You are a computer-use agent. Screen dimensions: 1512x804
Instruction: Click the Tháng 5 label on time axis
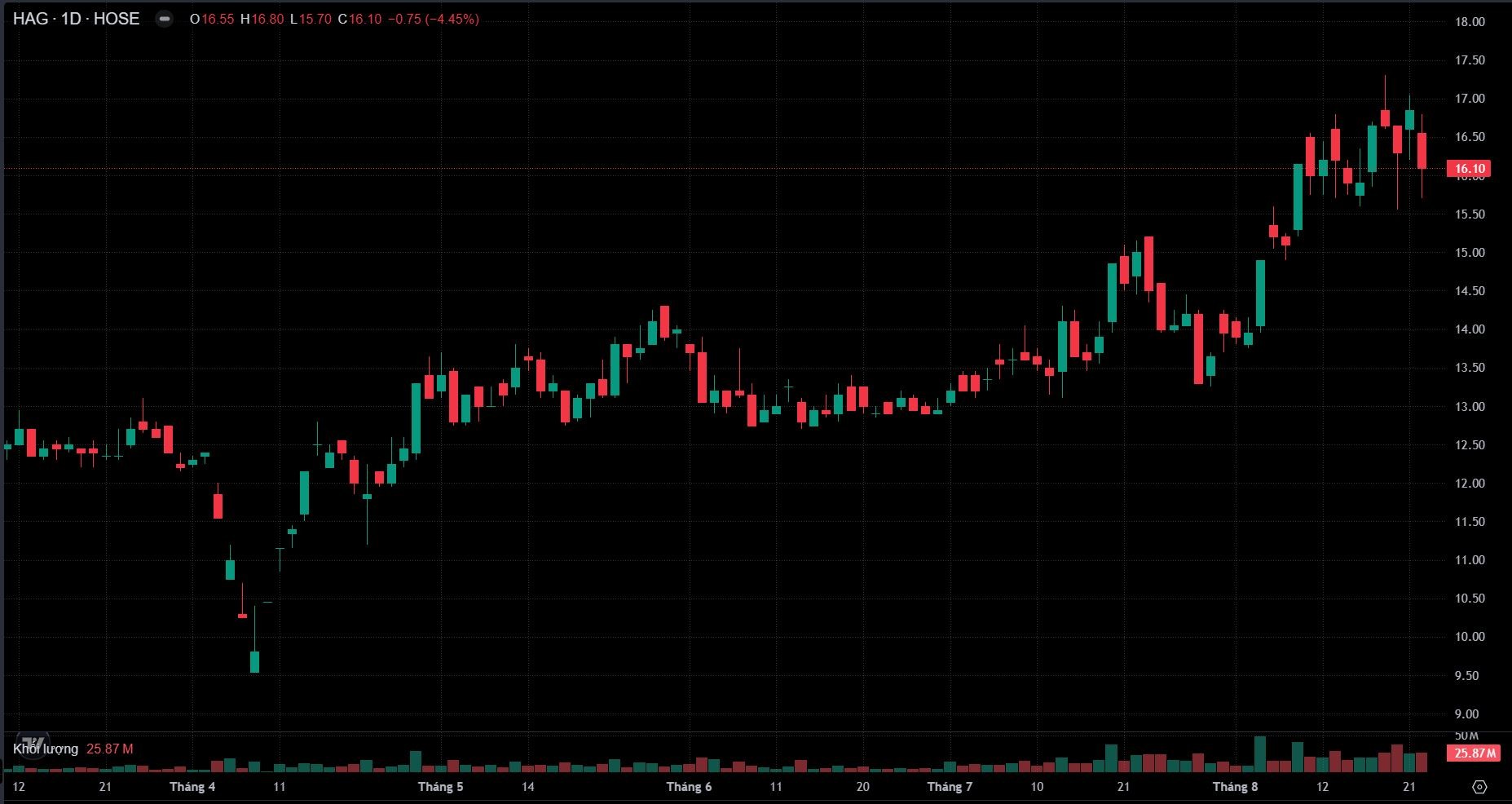click(x=440, y=787)
